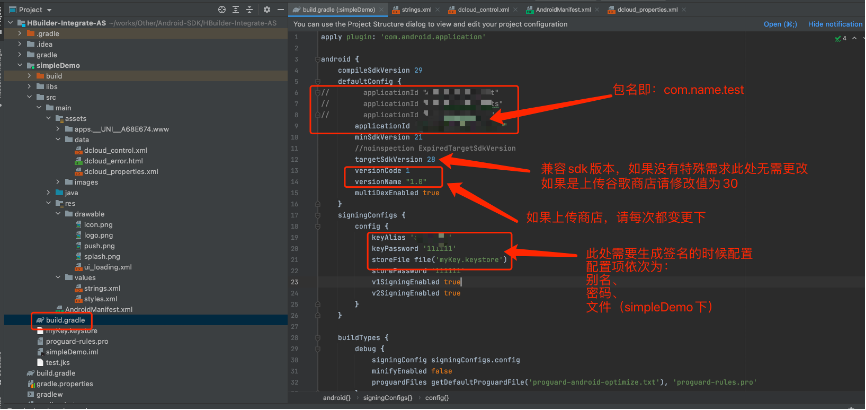Collapse the simpleDemo module node
This screenshot has height=410, width=866.
click(20, 65)
